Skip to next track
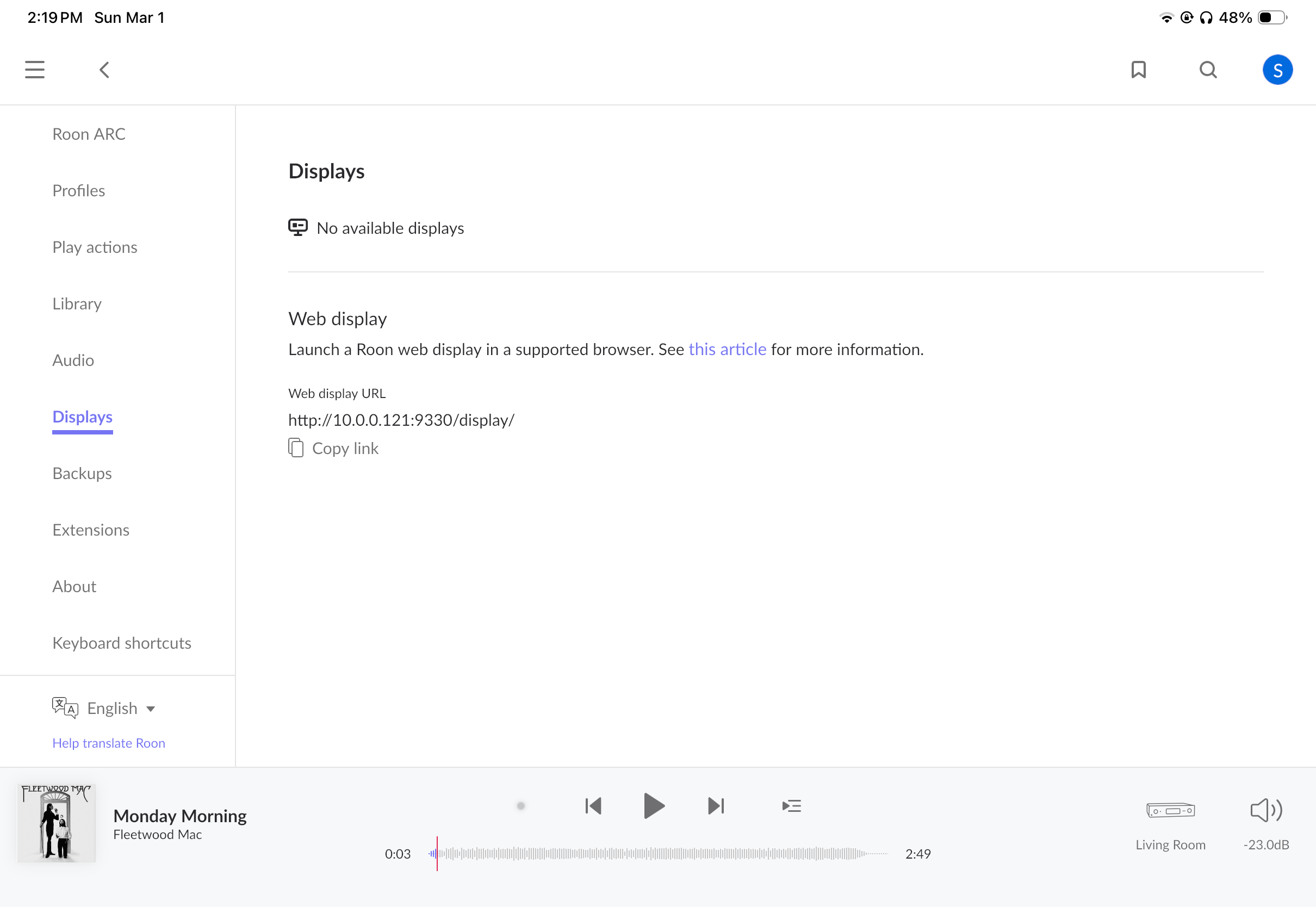Image resolution: width=1316 pixels, height=907 pixels. (x=716, y=806)
